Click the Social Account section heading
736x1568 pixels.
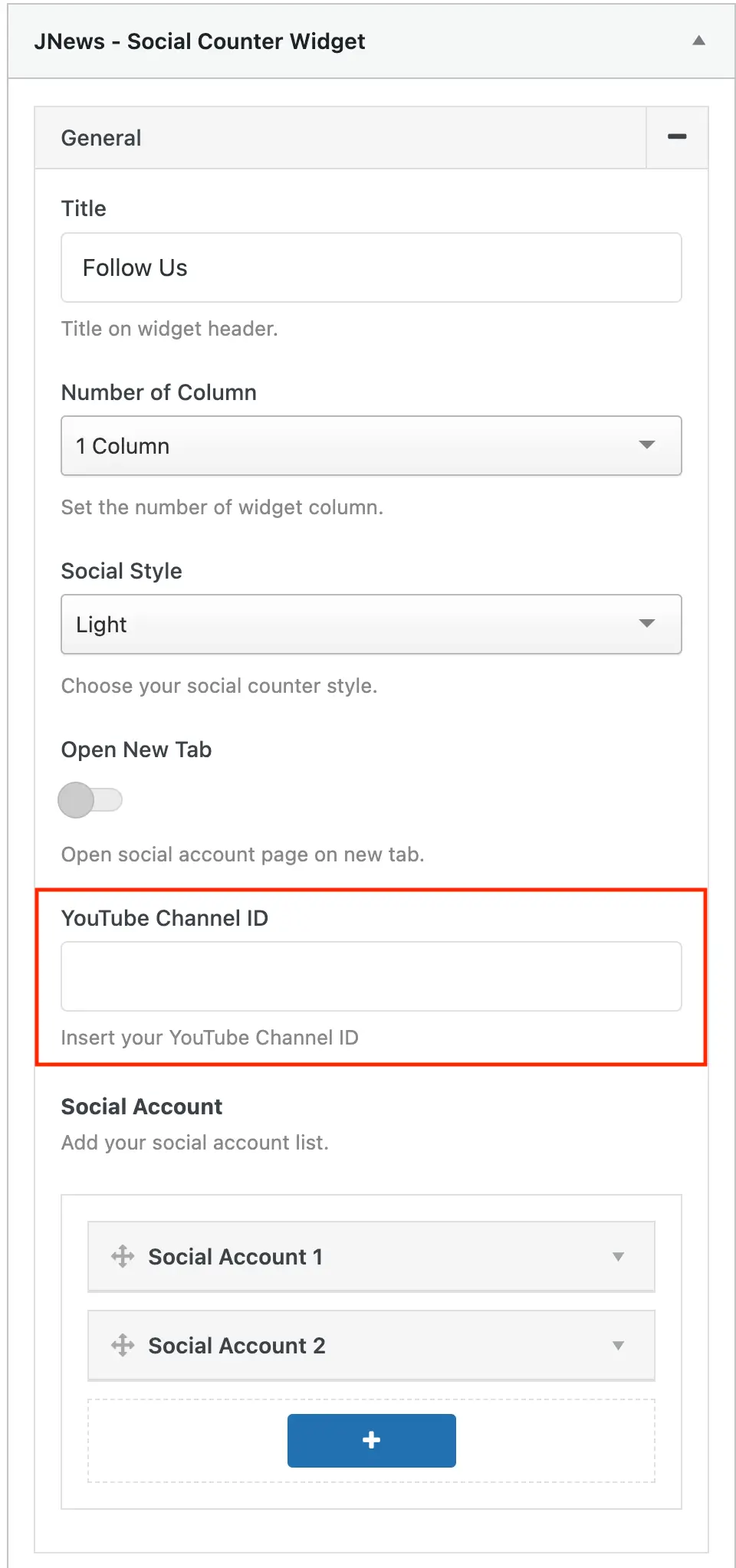coord(142,1107)
